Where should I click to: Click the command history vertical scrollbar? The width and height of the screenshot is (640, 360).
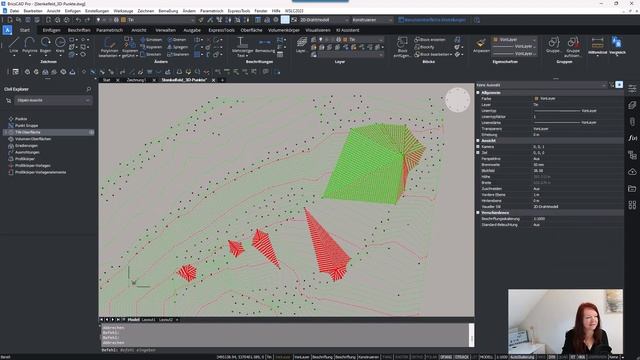[x=471, y=335]
